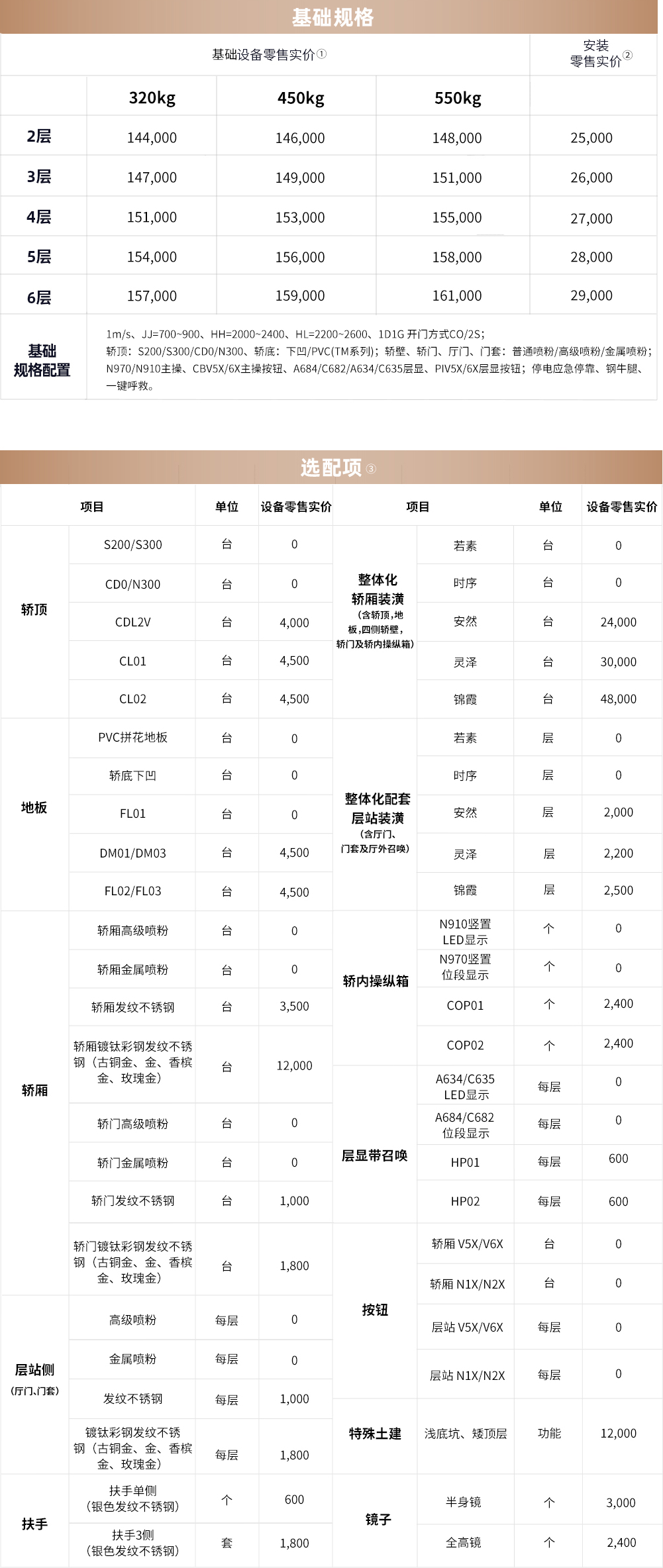Click the CDL2V ceiling option
This screenshot has width=663, height=1568.
point(132,622)
